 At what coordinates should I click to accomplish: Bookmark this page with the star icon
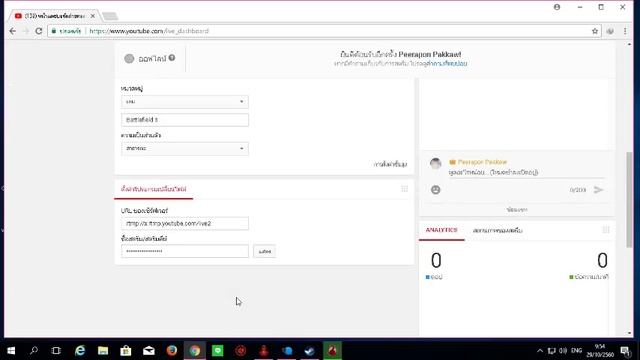(x=595, y=31)
